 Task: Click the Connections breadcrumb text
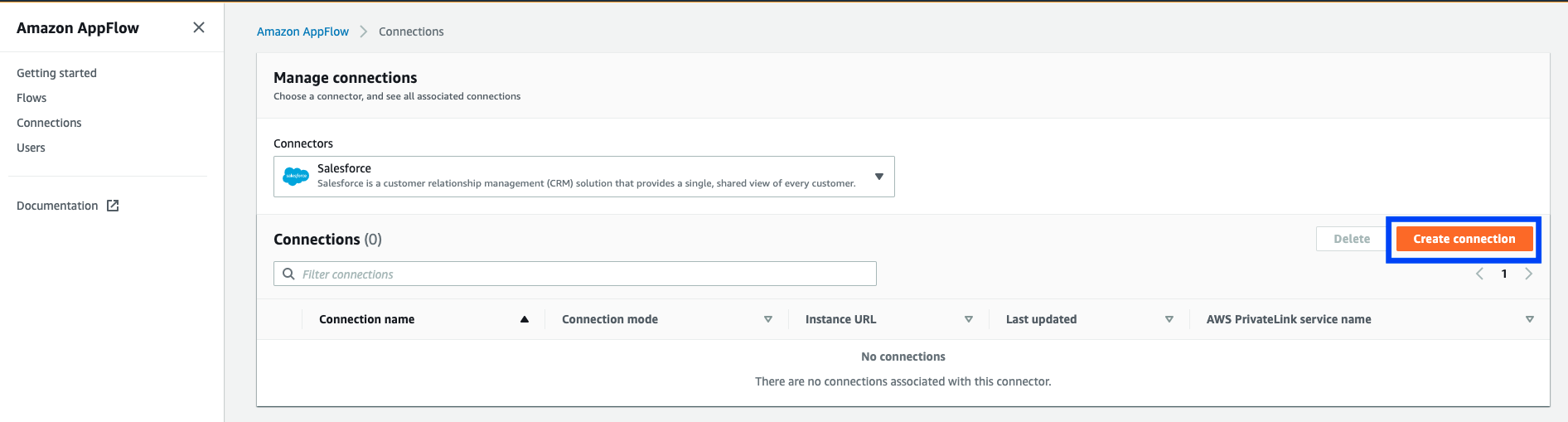coord(411,32)
